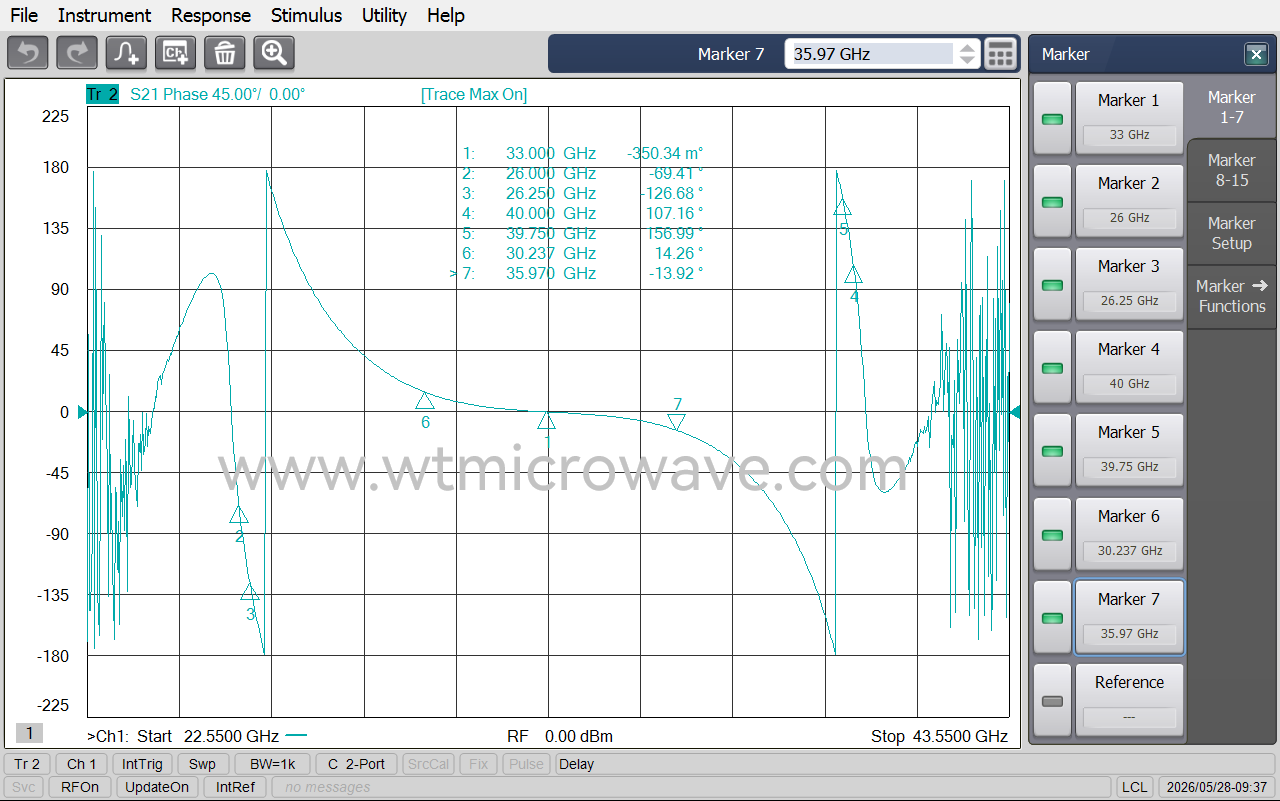Click the Redo arrow toolbar icon
1280x801 pixels.
77,52
